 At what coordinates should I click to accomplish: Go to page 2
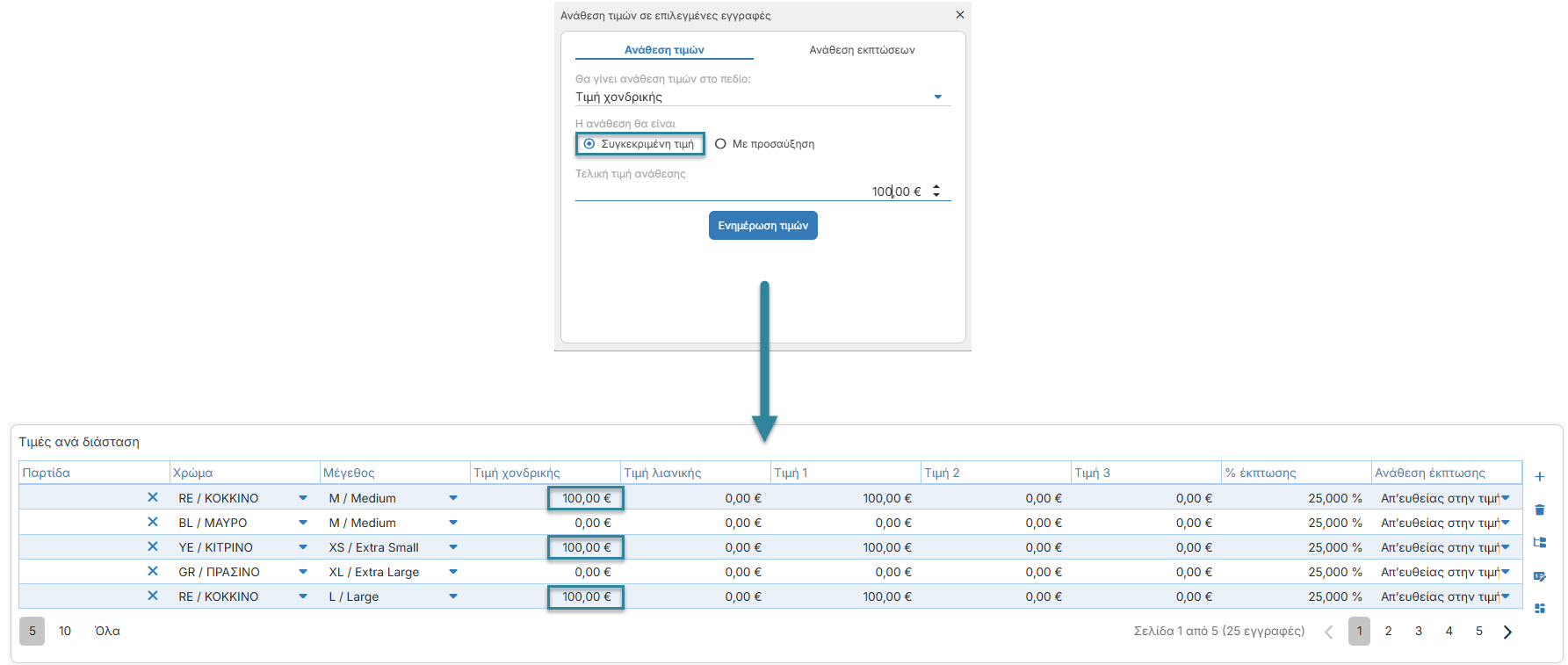click(1388, 631)
